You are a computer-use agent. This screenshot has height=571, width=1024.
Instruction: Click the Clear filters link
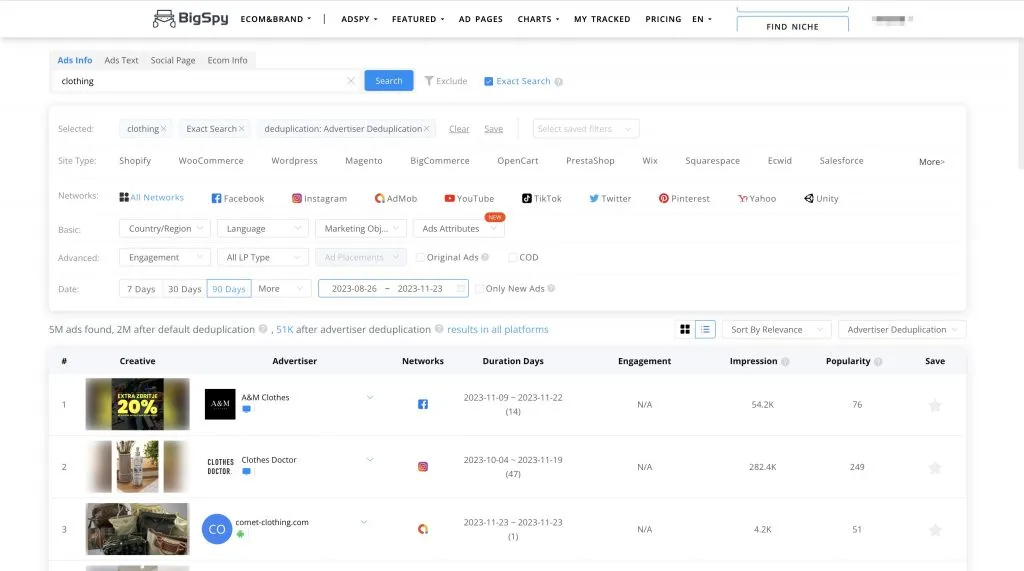[459, 129]
